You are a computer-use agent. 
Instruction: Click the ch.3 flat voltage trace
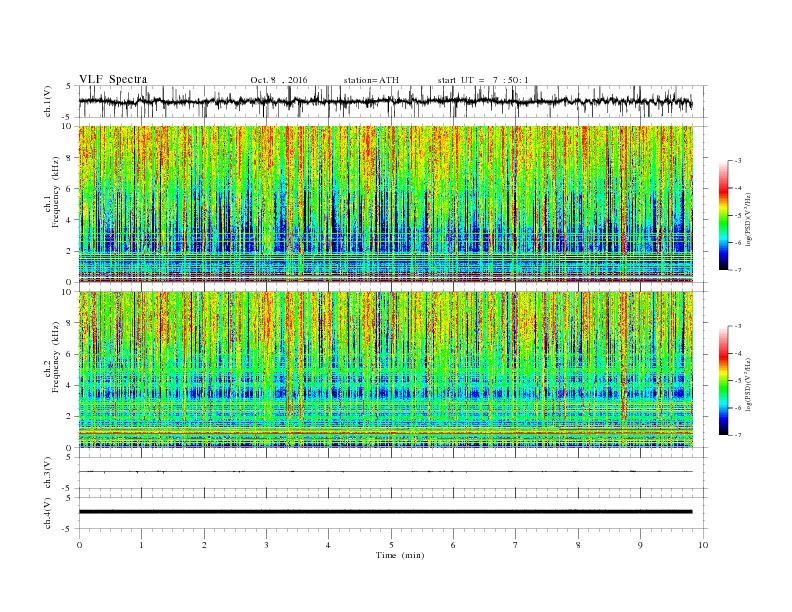point(385,472)
